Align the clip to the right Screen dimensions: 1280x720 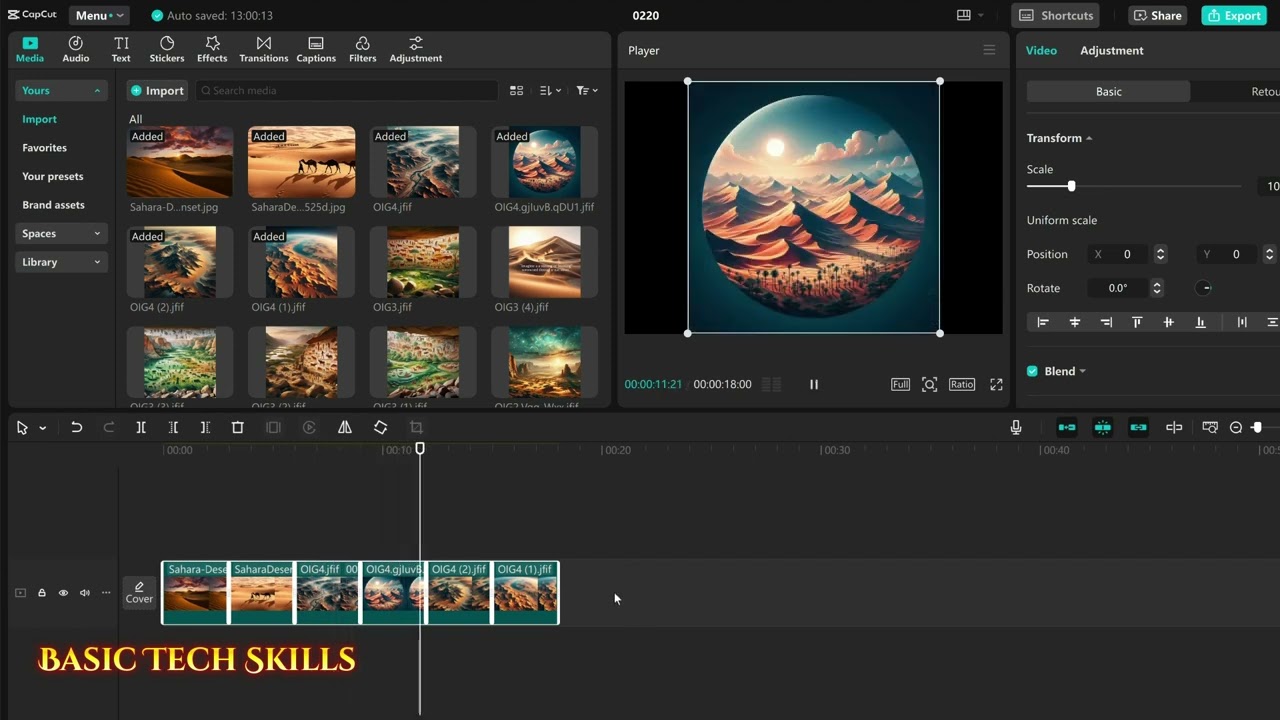click(1106, 322)
